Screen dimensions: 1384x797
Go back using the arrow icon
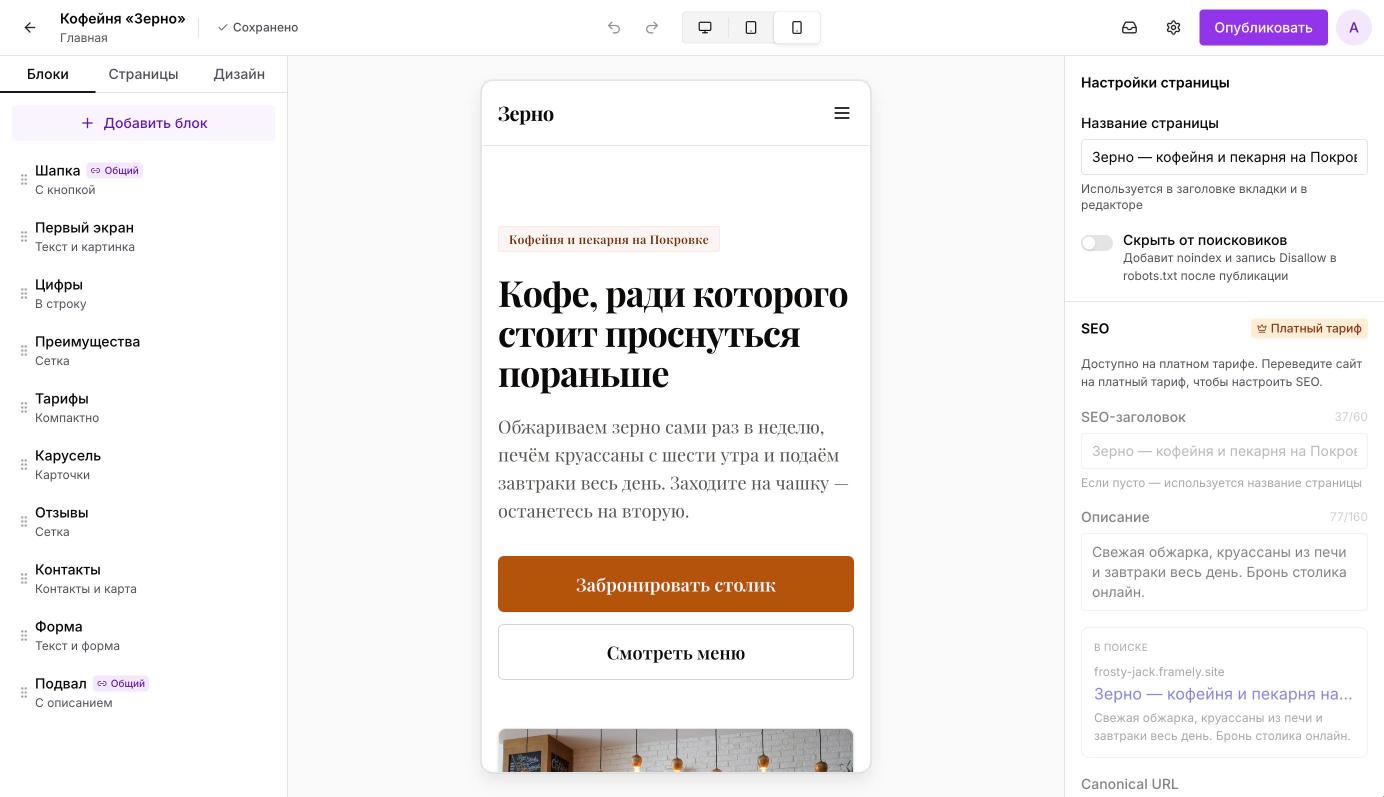coord(30,28)
